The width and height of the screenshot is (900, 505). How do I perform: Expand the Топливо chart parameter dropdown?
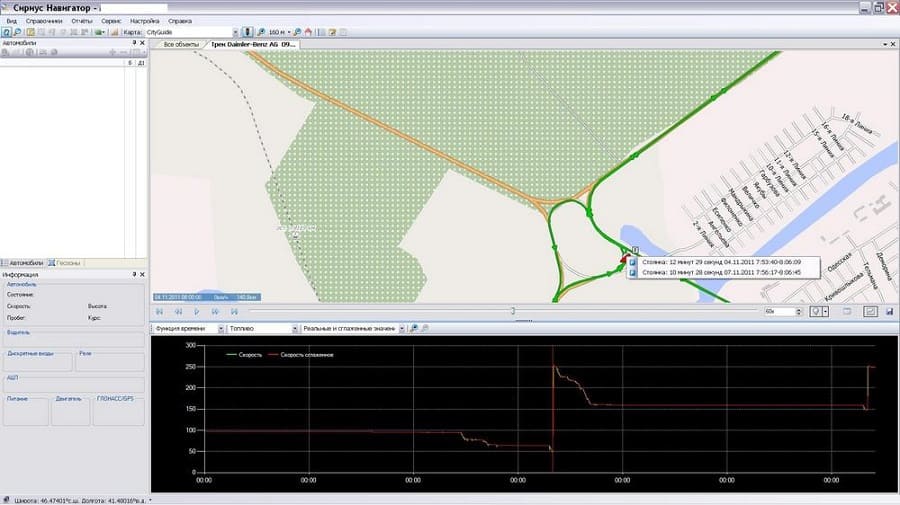click(295, 328)
